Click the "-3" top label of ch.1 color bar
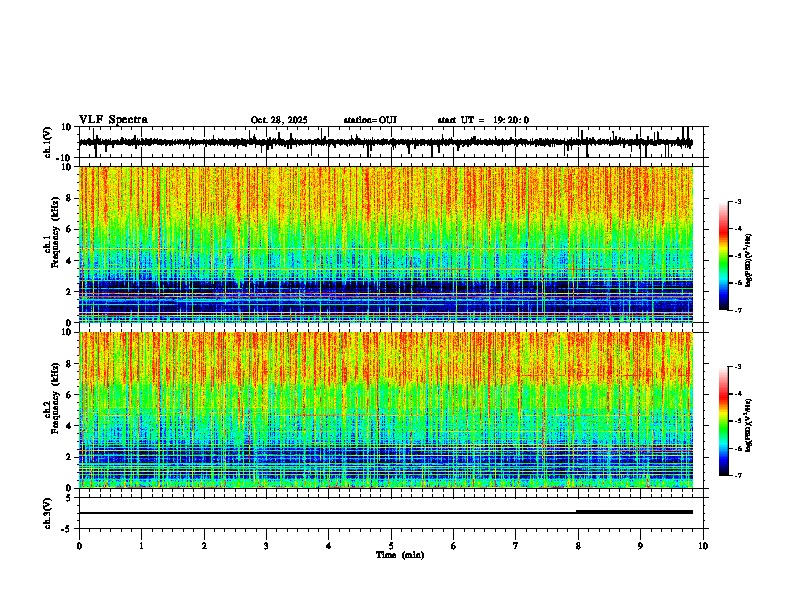This screenshot has height=612, width=792. point(738,202)
